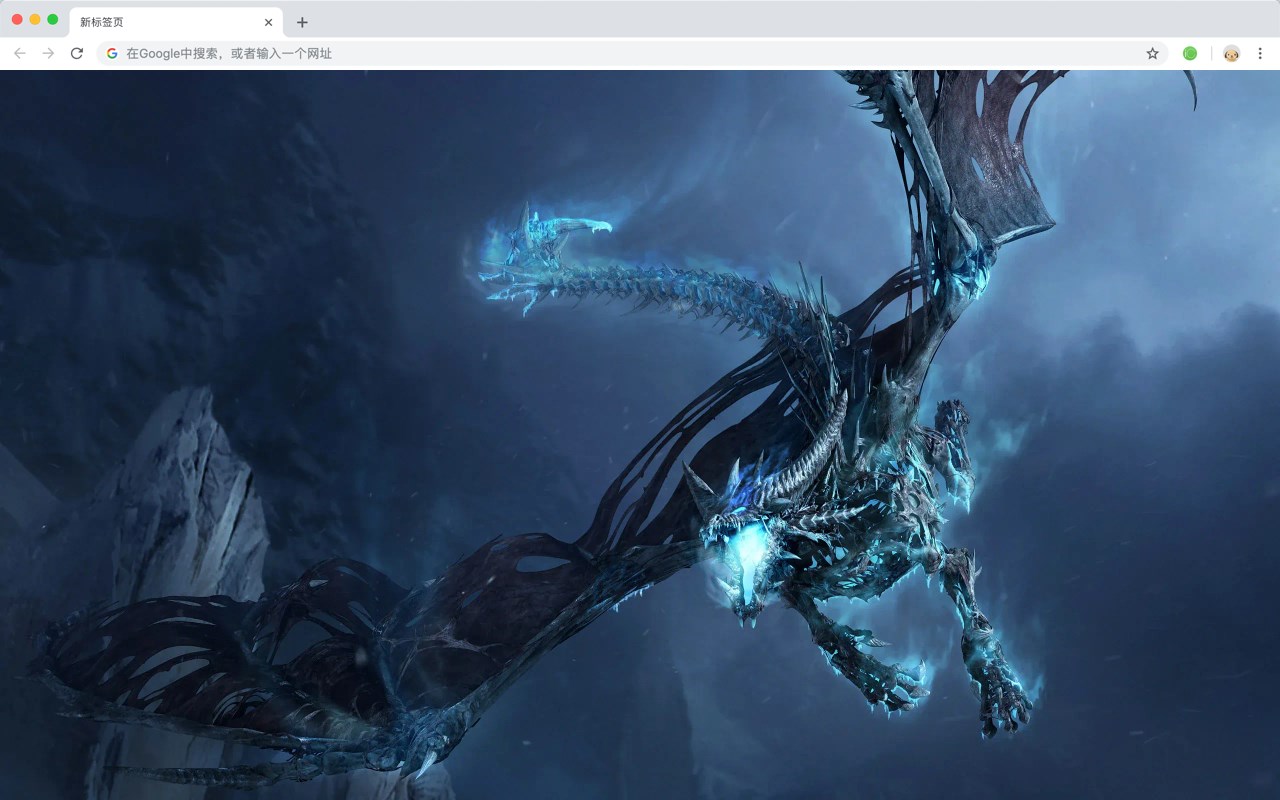Reload the current page
The width and height of the screenshot is (1280, 800).
click(76, 53)
